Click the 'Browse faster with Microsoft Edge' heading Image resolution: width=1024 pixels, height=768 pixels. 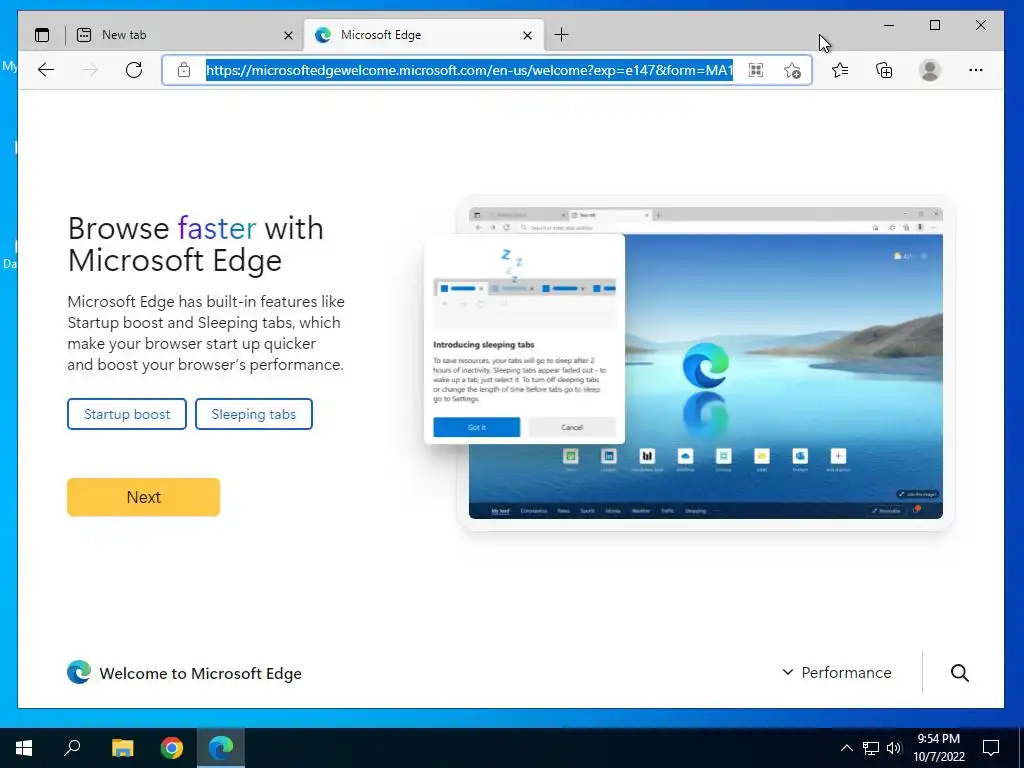pos(196,244)
